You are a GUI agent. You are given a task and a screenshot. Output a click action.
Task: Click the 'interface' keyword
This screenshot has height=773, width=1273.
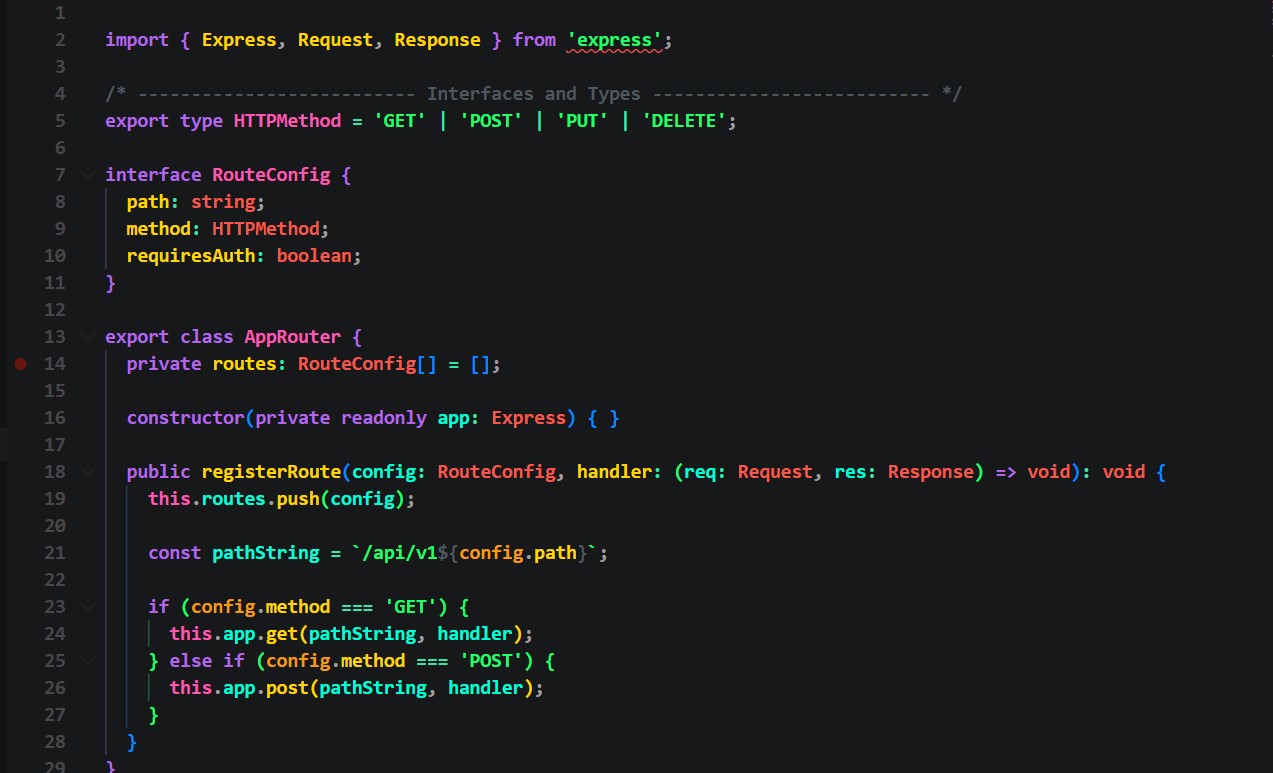153,175
